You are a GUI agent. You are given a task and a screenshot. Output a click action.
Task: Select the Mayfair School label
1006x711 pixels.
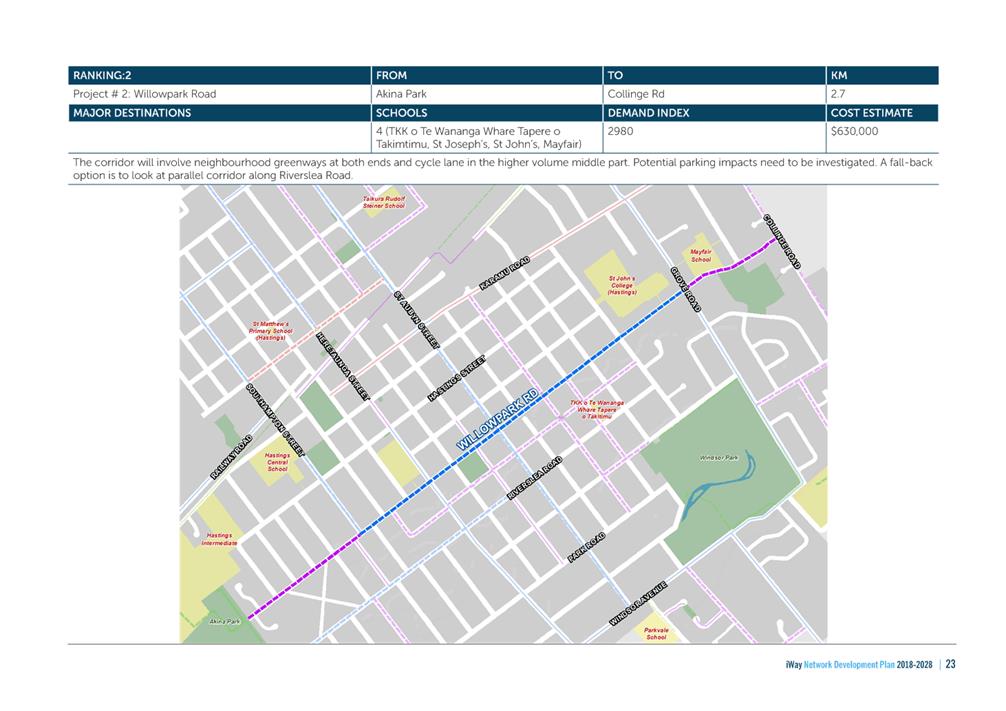point(701,255)
